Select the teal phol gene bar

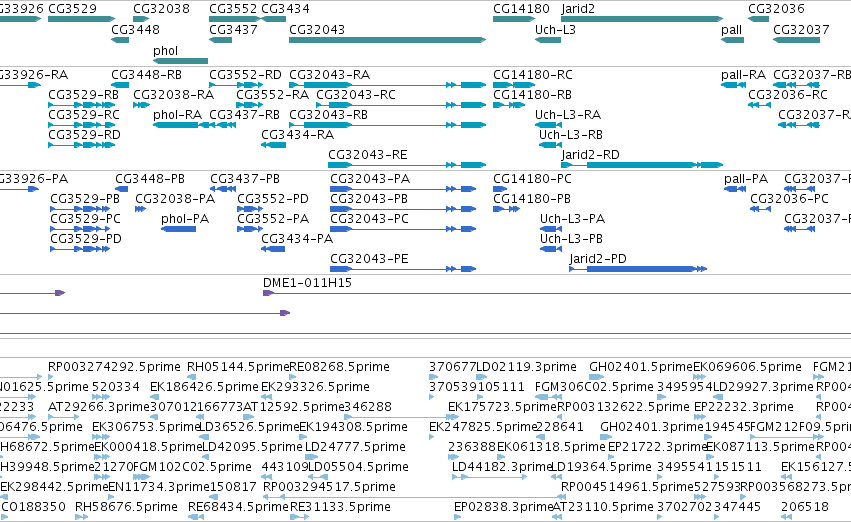coord(181,61)
